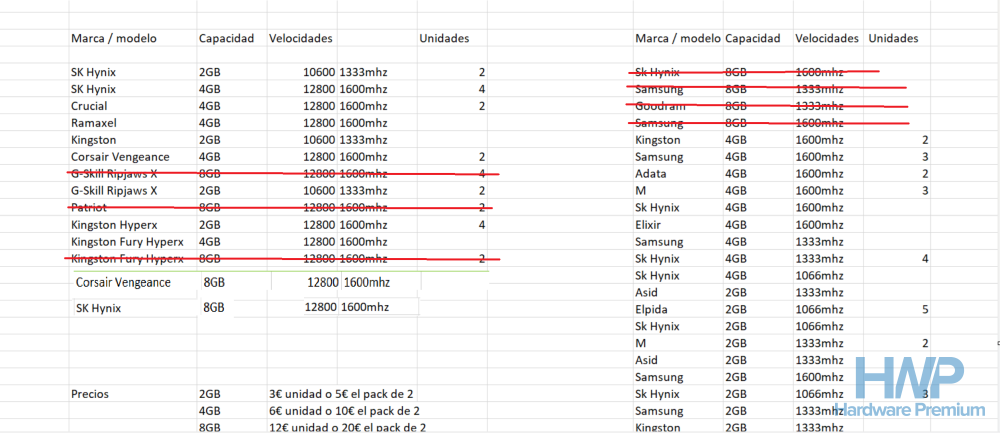Click 'Corsair Vengeance' in the 8GB row

click(123, 283)
